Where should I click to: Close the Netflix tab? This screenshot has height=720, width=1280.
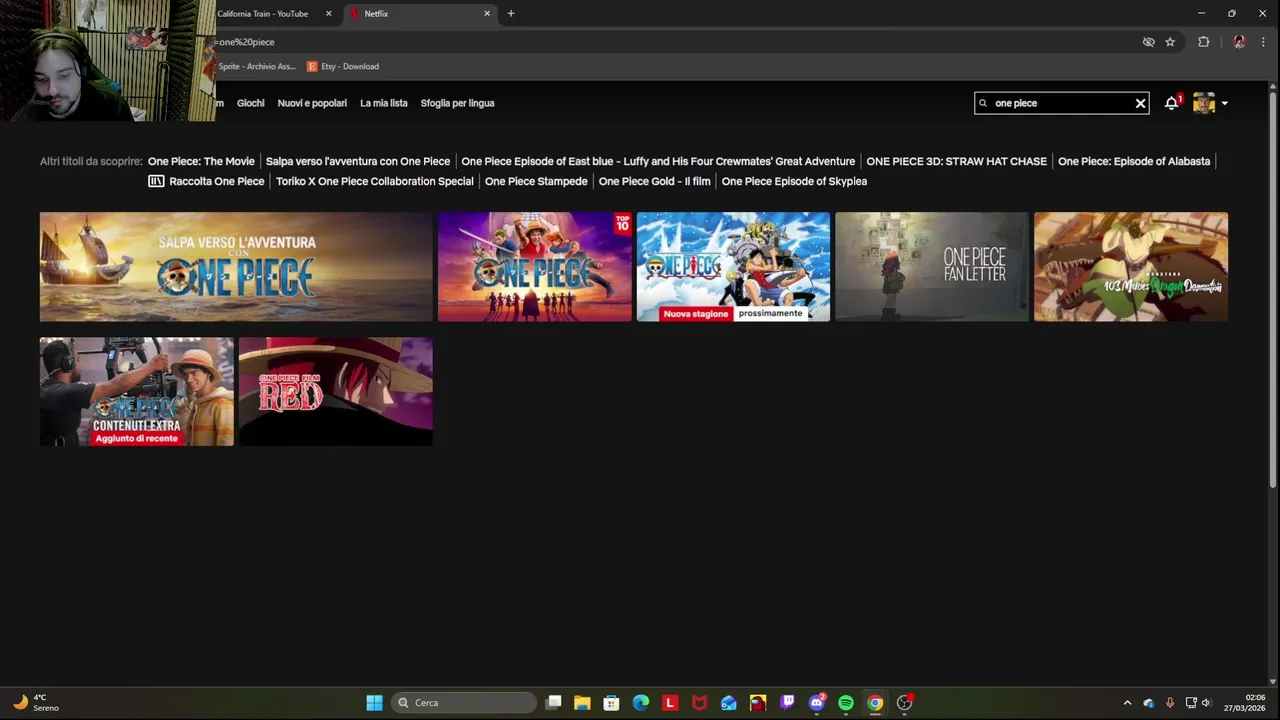tap(487, 14)
